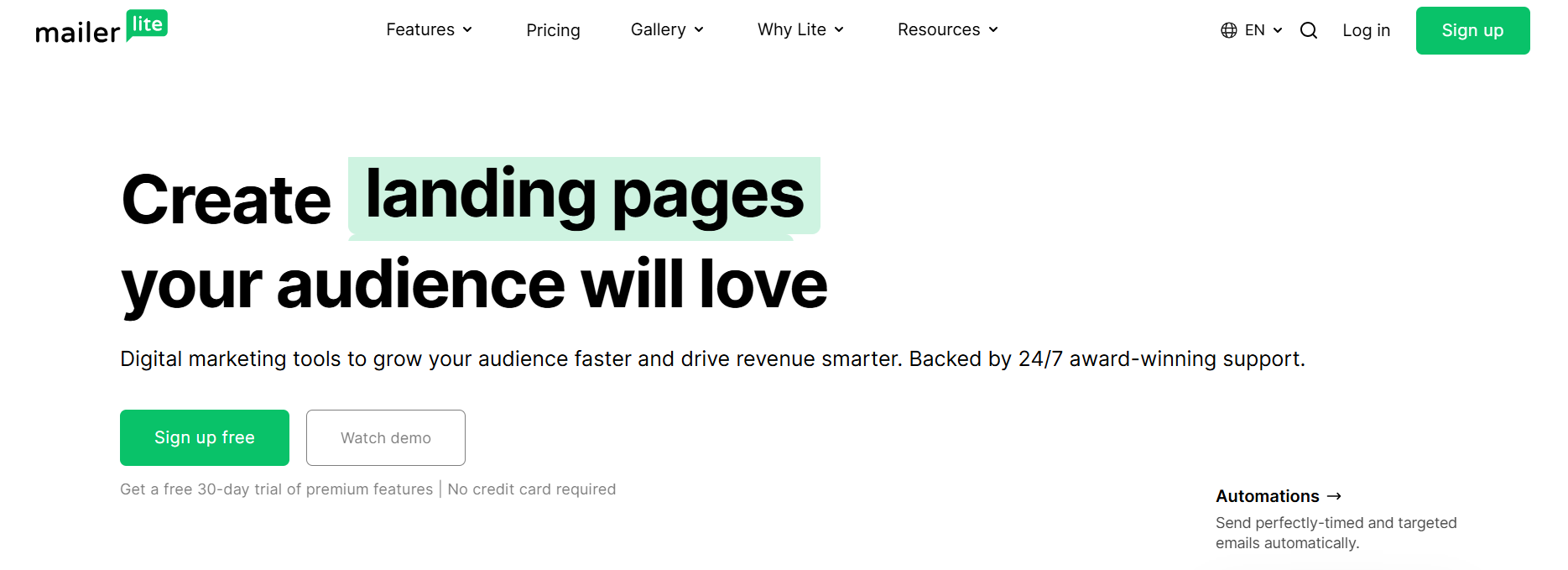Open the Why Lite menu
The height and width of the screenshot is (570, 1568).
click(x=800, y=29)
